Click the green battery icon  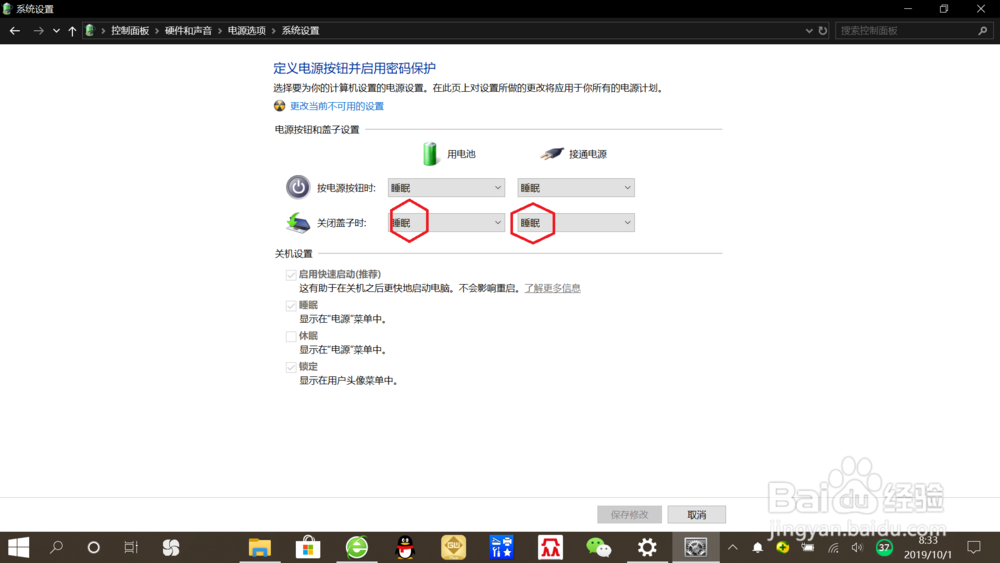[430, 154]
